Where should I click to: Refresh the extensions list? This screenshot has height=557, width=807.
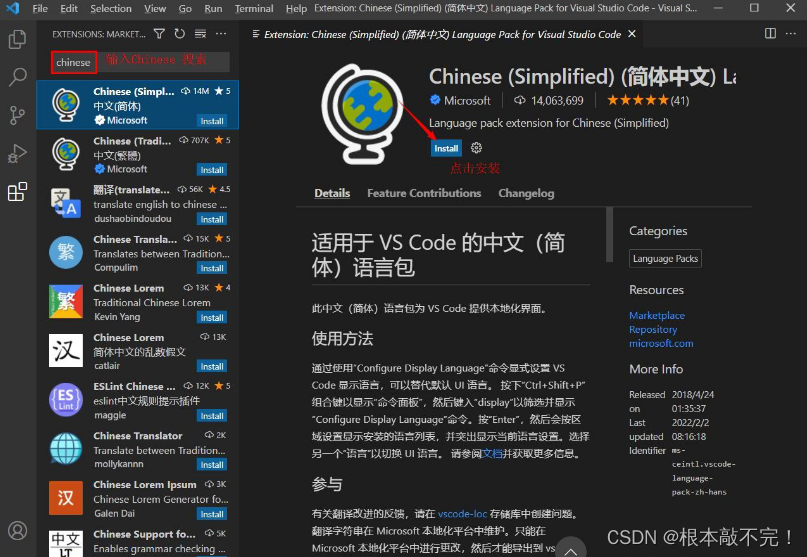coord(180,34)
